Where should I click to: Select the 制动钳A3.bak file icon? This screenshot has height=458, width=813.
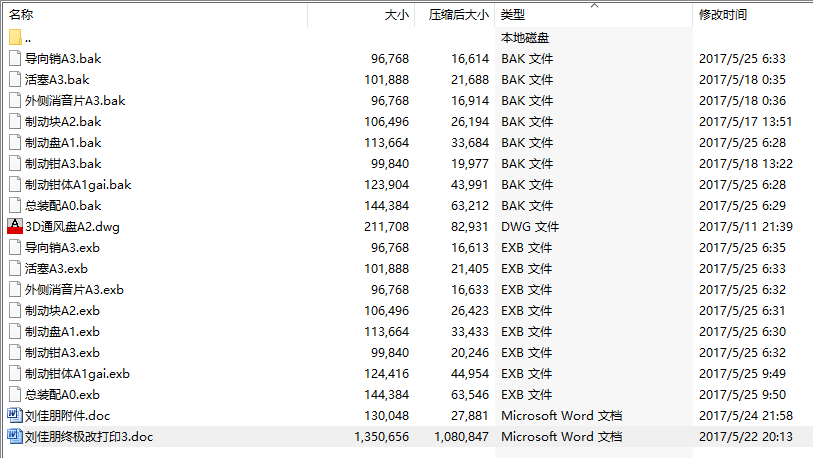pyautogui.click(x=15, y=163)
